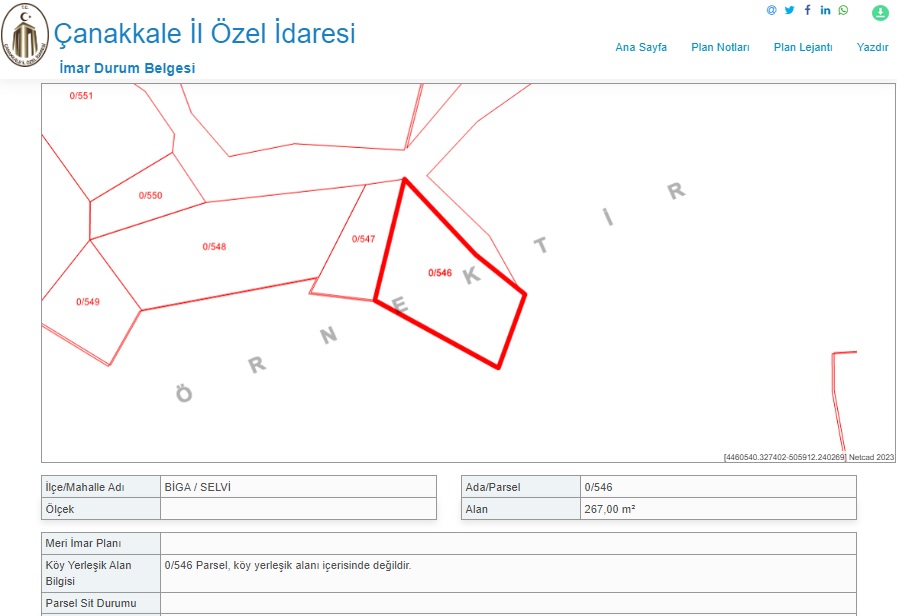Go to Ana Sayfa
Viewport: 897px width, 616px height.
(x=641, y=47)
